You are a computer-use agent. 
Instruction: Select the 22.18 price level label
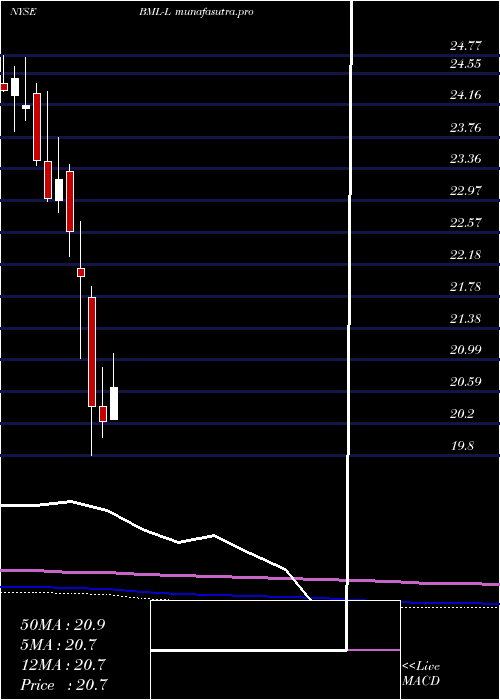(465, 255)
